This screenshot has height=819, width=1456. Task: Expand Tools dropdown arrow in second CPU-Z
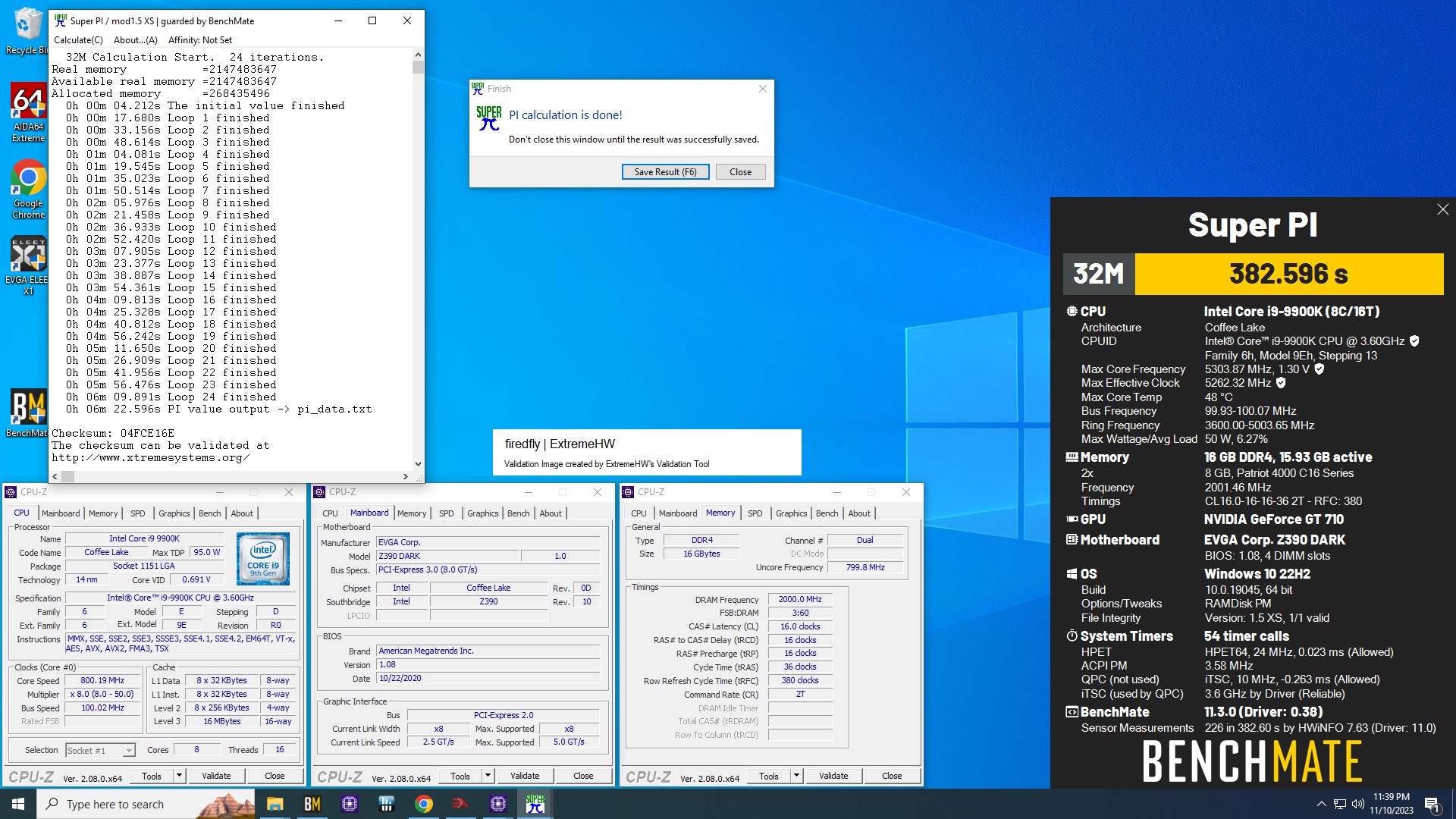(488, 776)
